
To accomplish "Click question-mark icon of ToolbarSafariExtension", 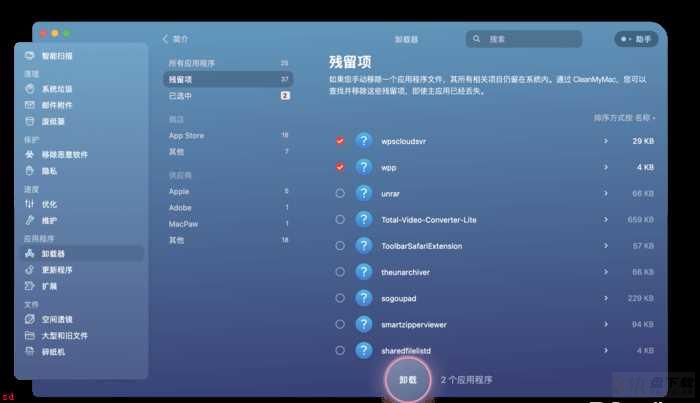I will pos(364,245).
